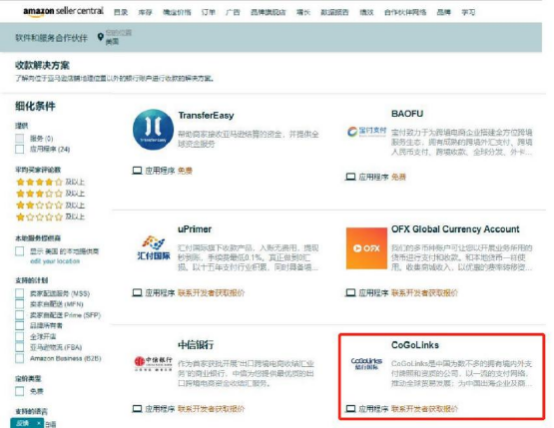Open the OFX Global Currency Account title
This screenshot has height=428, width=554.
point(455,229)
